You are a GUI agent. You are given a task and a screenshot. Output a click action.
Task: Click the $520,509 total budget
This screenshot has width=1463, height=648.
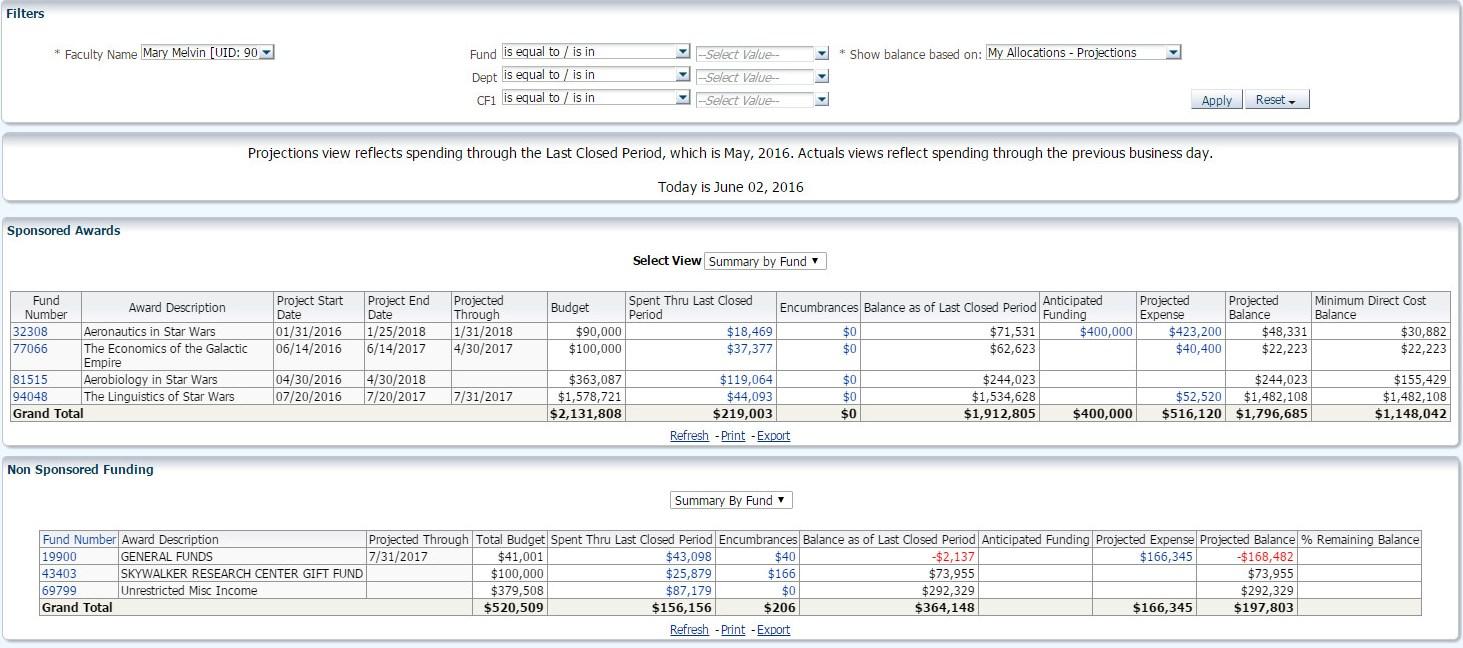pos(514,608)
